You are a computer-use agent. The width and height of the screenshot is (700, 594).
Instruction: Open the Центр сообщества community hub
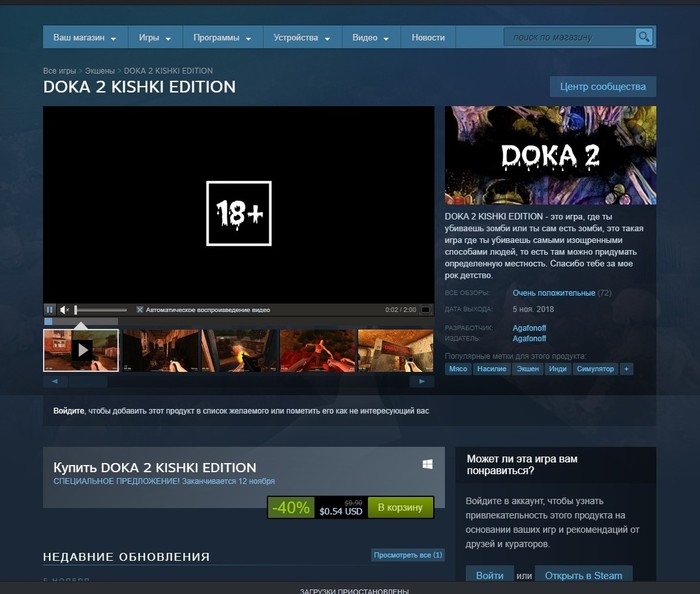[x=603, y=87]
